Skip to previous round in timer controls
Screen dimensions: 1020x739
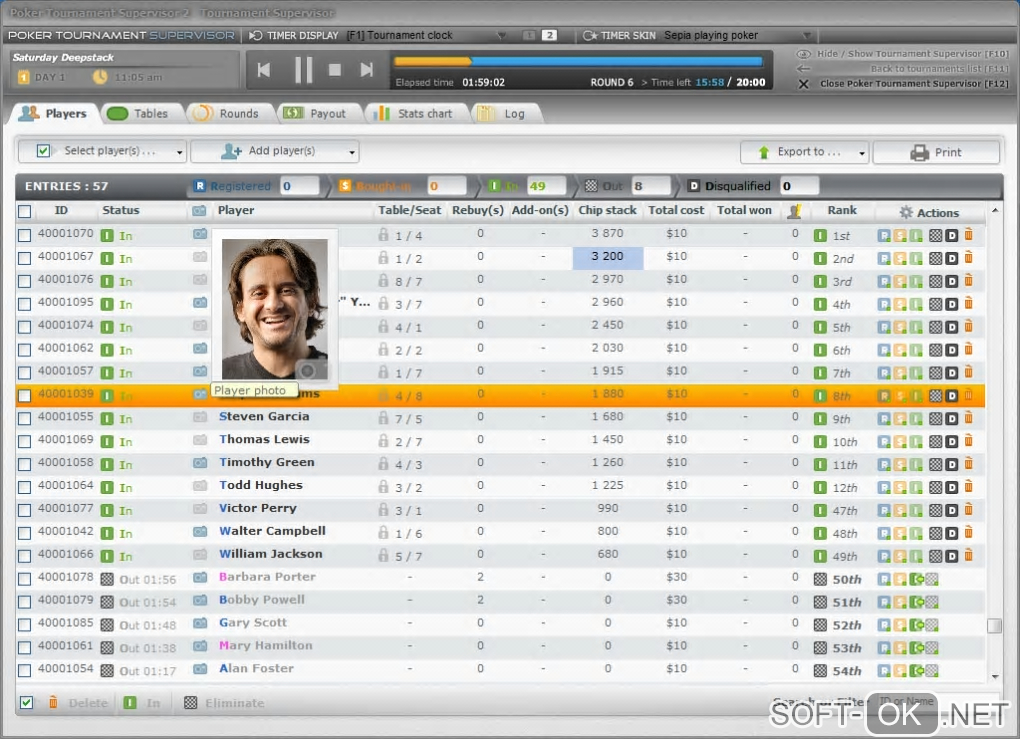coord(263,70)
